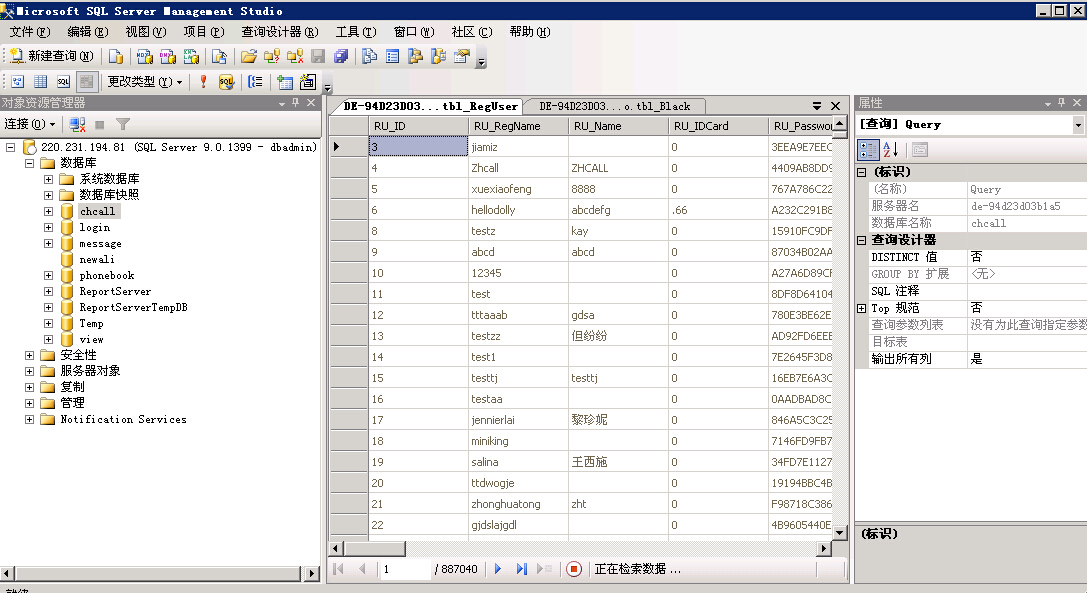Open the Properties Window toolbar icon
1087x593 pixels.
coord(462,56)
